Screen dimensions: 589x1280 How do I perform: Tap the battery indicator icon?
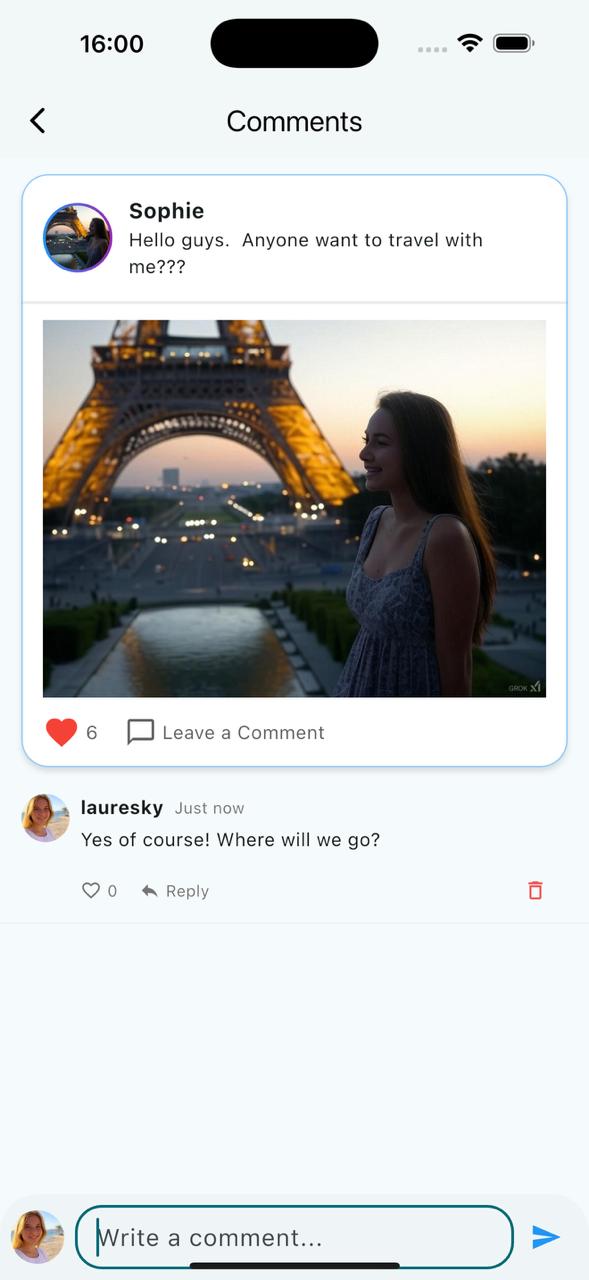(x=514, y=43)
